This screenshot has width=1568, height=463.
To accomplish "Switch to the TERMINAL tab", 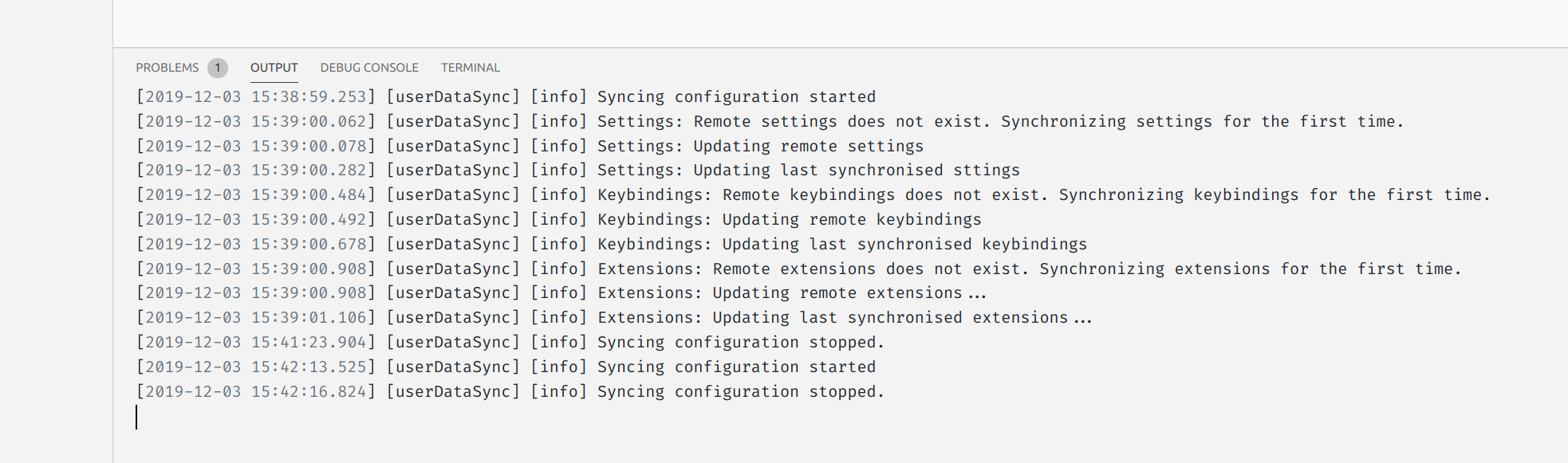I will pos(469,67).
